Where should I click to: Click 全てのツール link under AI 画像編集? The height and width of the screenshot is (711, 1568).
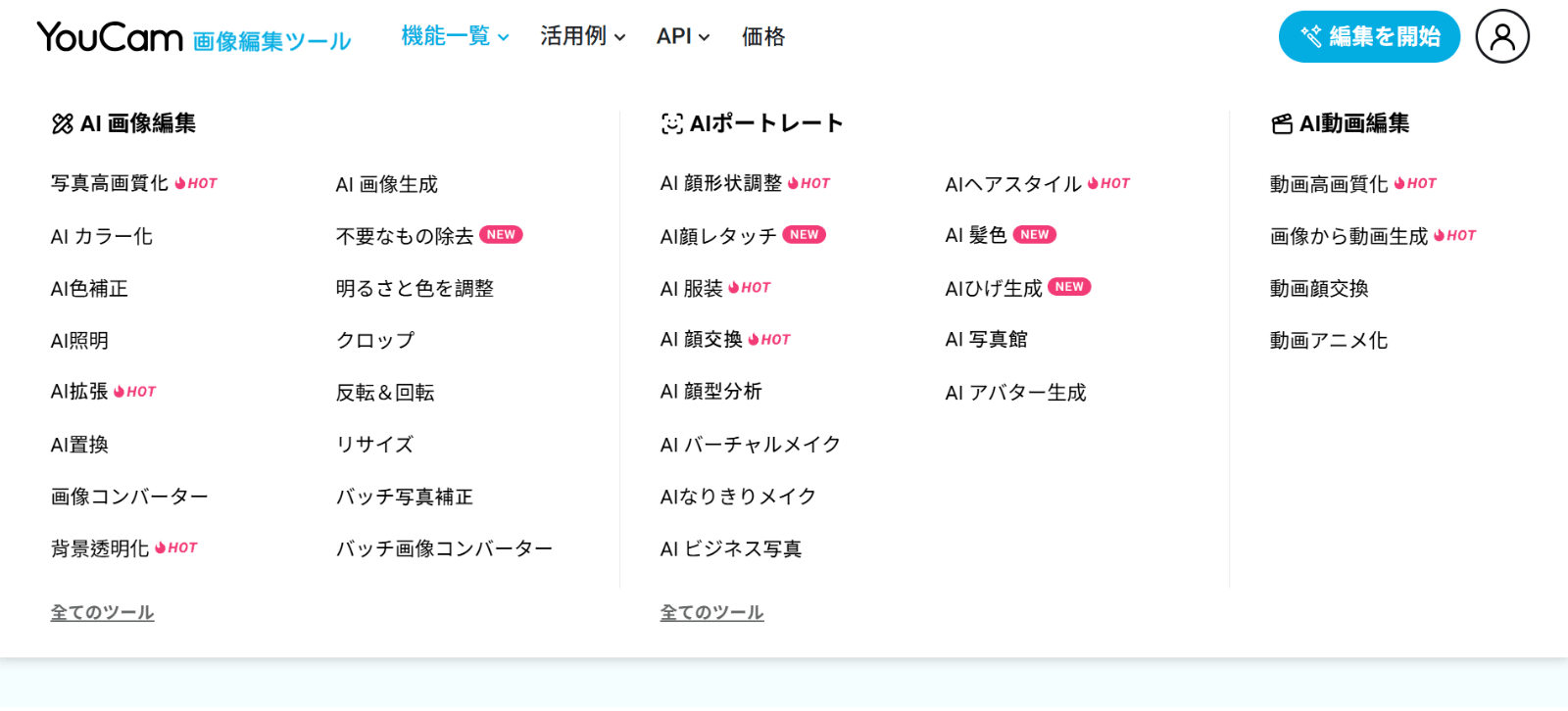click(103, 612)
